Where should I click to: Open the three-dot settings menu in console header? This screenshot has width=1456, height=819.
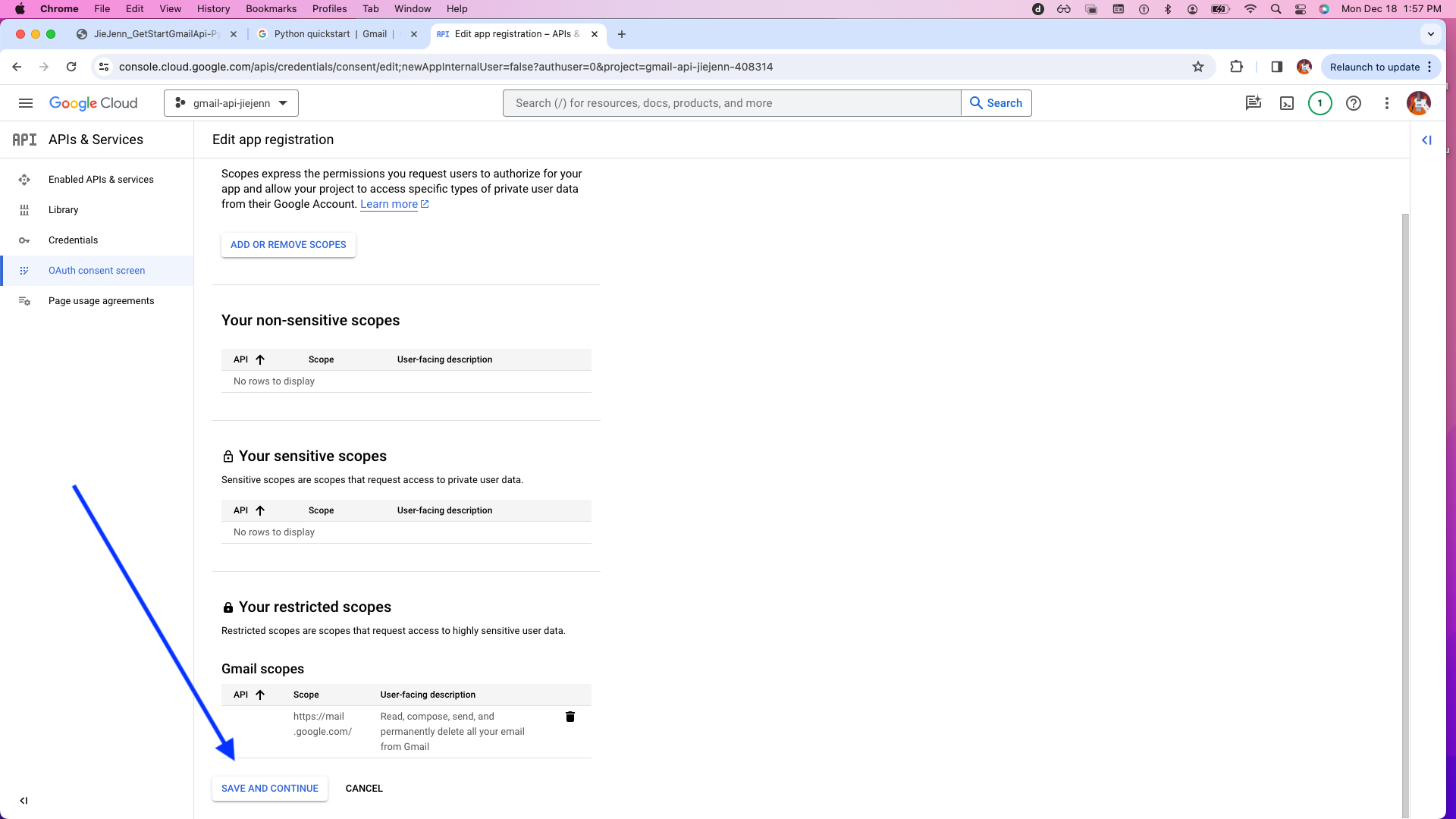coord(1387,103)
